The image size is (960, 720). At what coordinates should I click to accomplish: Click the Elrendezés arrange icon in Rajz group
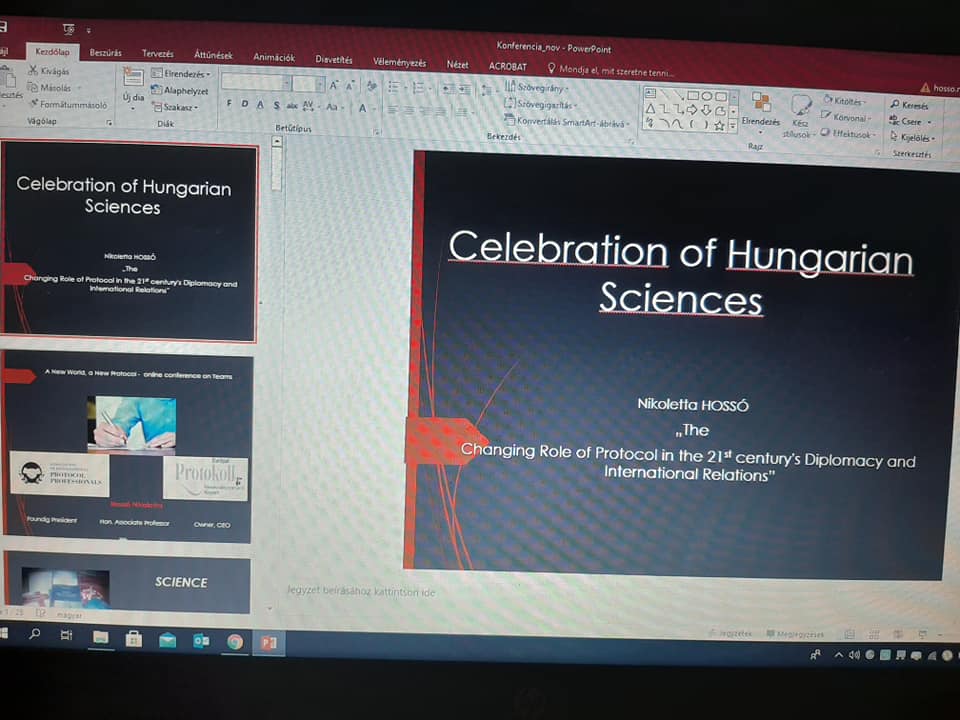pyautogui.click(x=761, y=104)
